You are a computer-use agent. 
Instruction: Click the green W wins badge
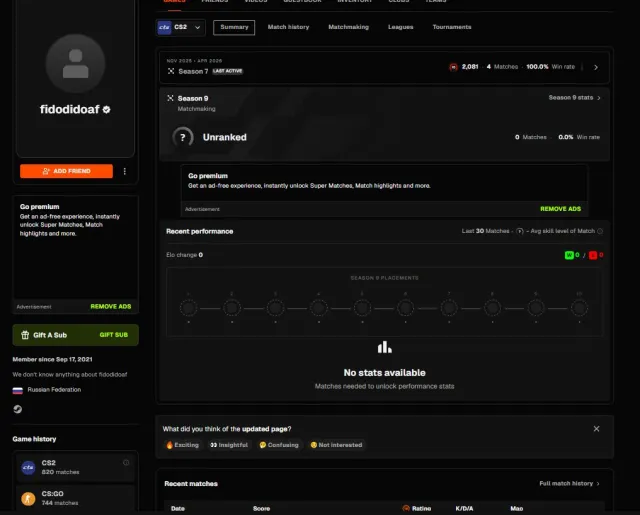click(x=569, y=255)
